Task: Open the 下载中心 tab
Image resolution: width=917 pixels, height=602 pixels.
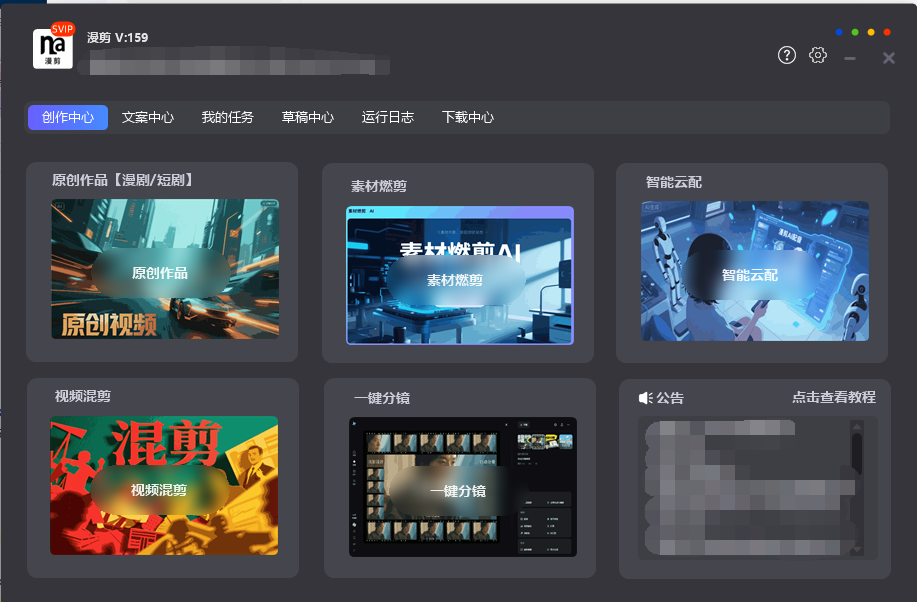Action: 468,117
